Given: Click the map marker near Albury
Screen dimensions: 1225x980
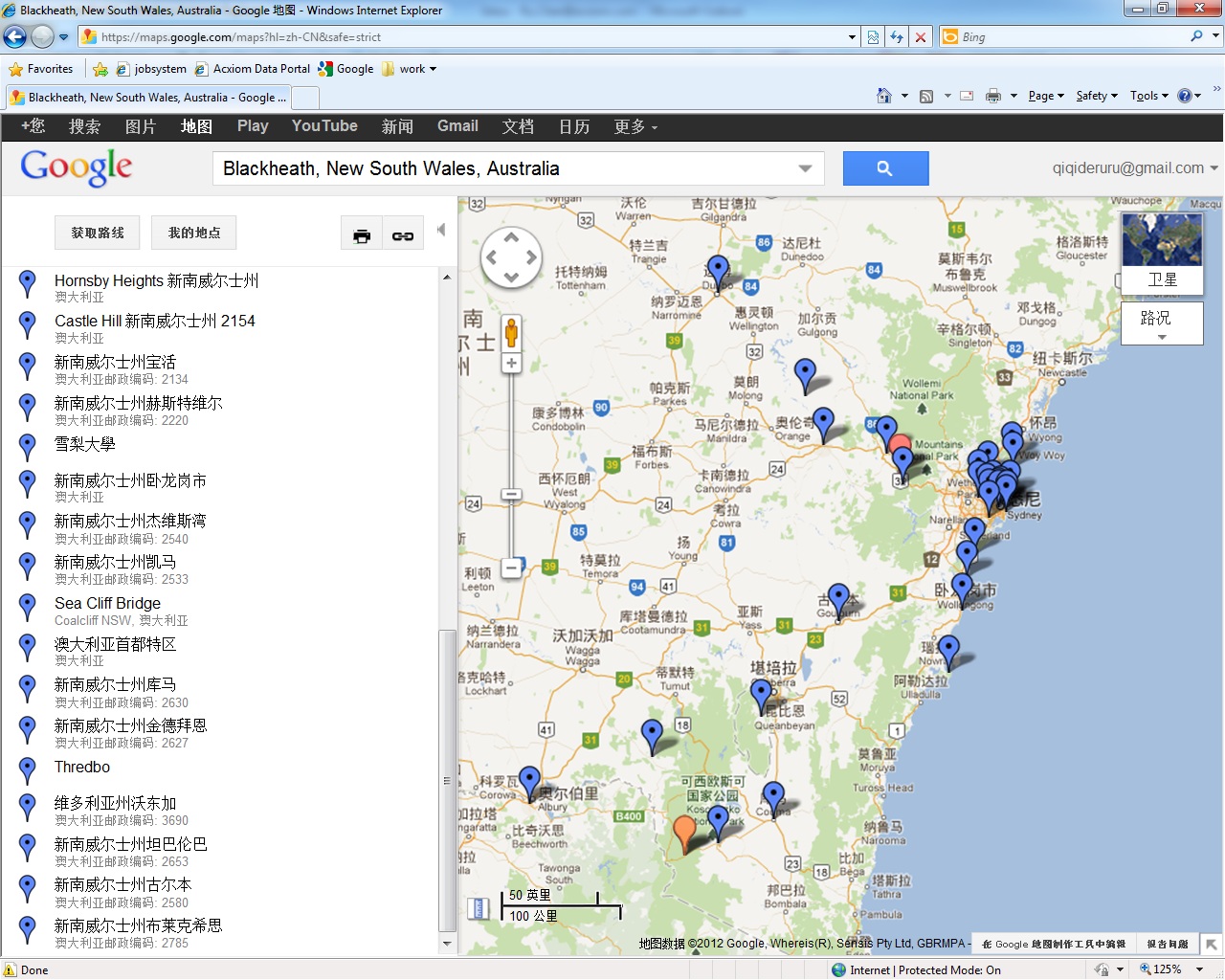Looking at the screenshot, I should tap(529, 784).
